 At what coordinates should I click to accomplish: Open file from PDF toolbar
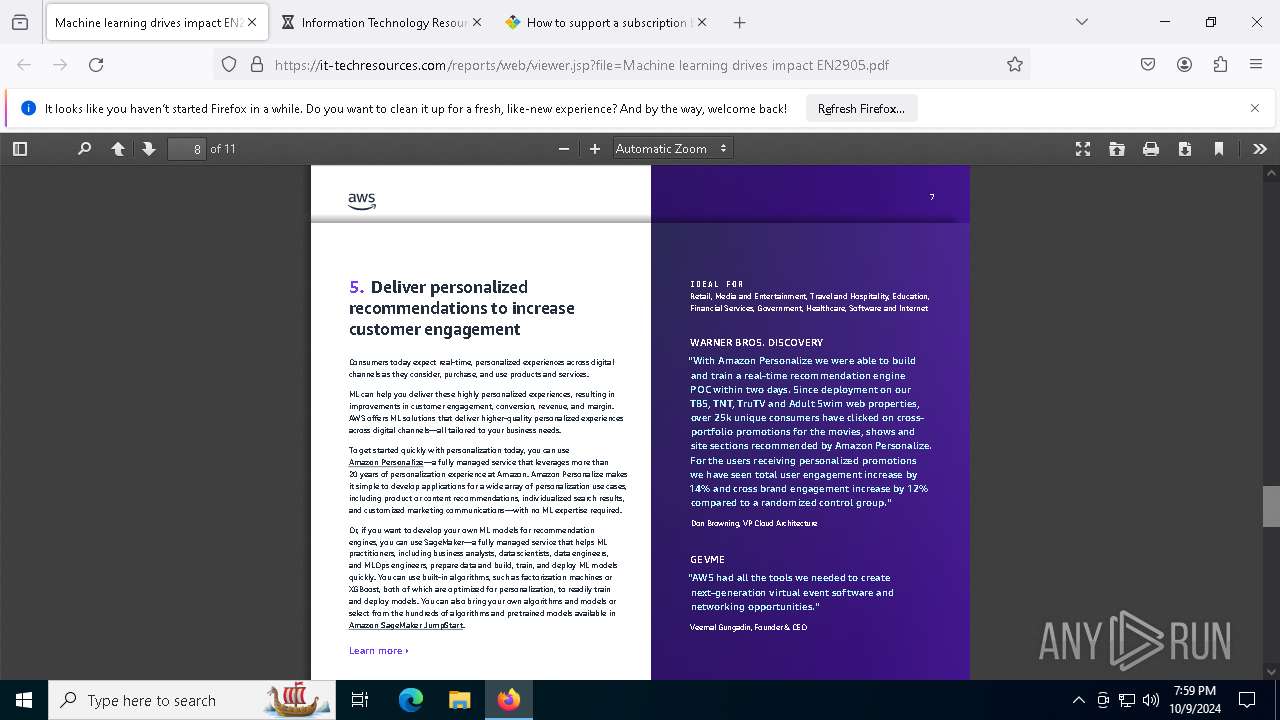[1117, 149]
